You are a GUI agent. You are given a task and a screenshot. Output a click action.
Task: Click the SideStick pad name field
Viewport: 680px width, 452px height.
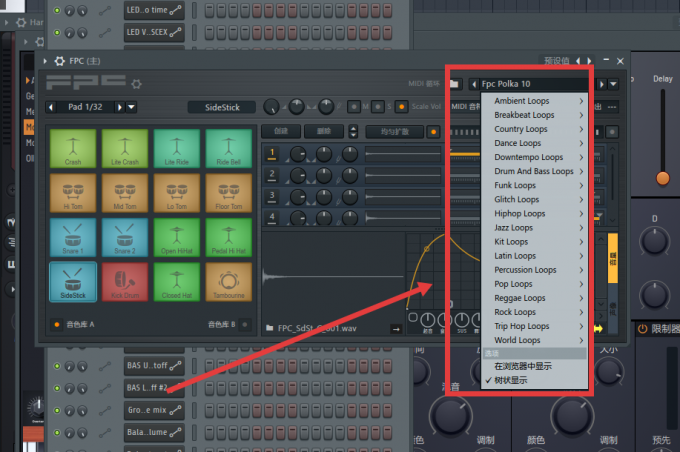tap(222, 107)
